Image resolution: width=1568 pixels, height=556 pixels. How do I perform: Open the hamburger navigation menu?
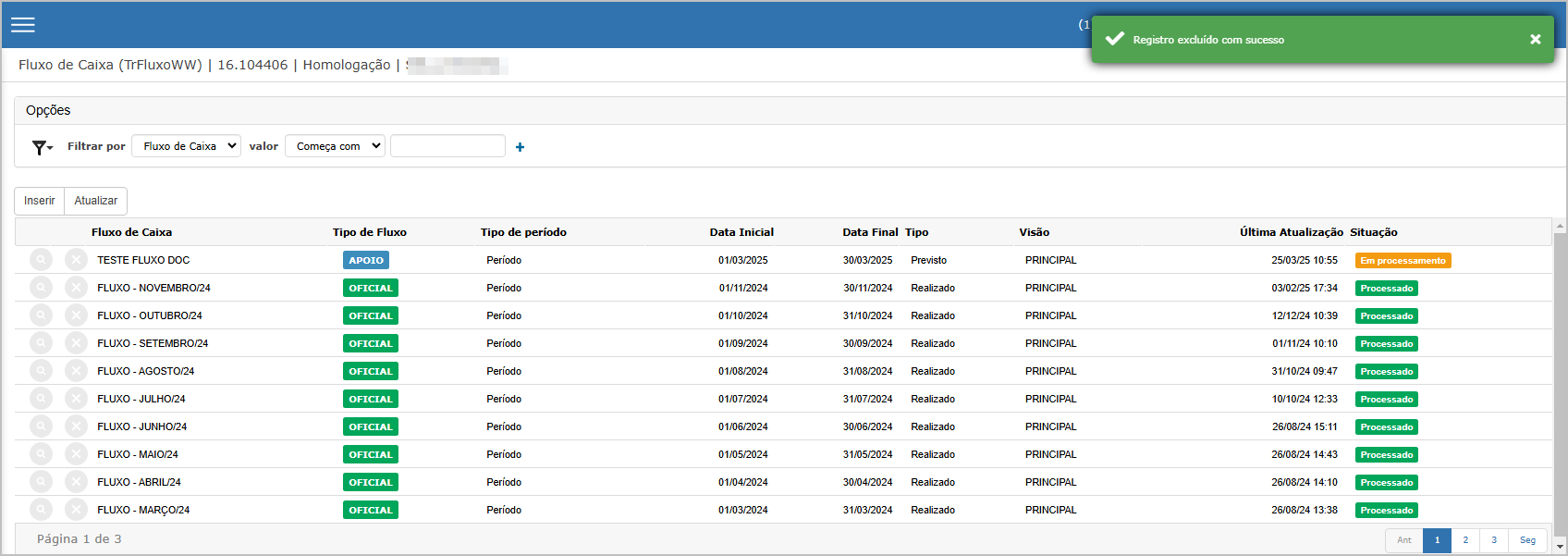(x=23, y=25)
